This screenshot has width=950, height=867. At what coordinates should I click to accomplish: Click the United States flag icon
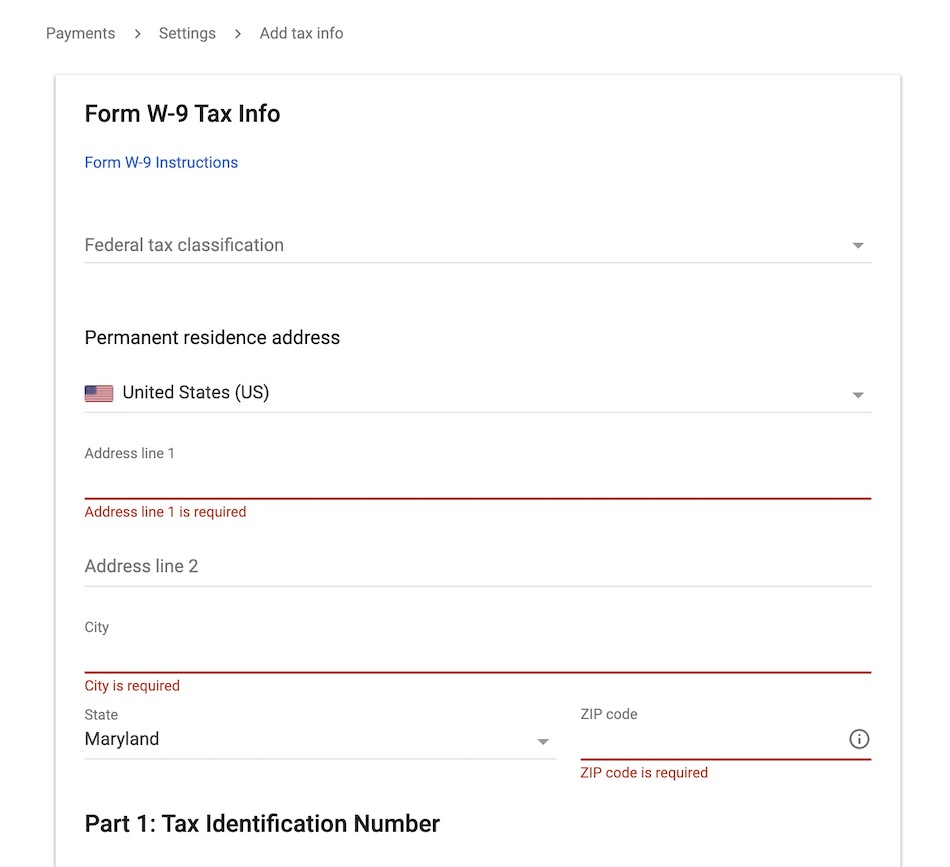pos(99,393)
